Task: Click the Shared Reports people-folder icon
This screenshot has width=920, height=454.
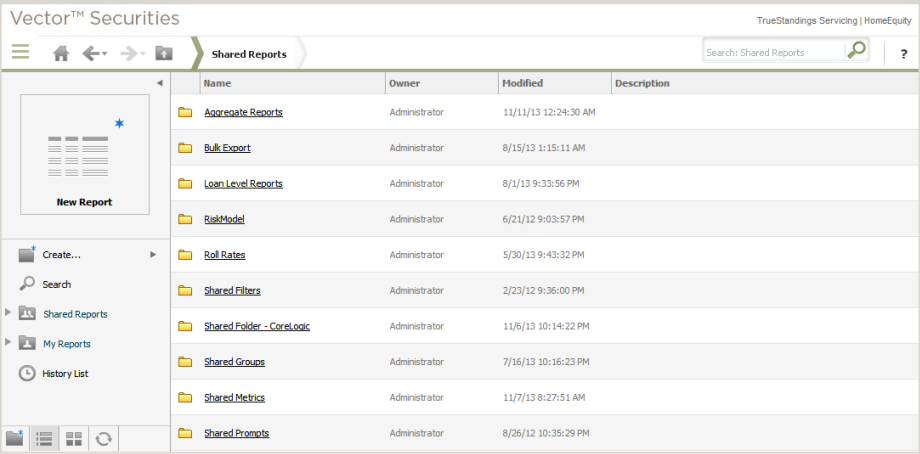Action: (27, 313)
